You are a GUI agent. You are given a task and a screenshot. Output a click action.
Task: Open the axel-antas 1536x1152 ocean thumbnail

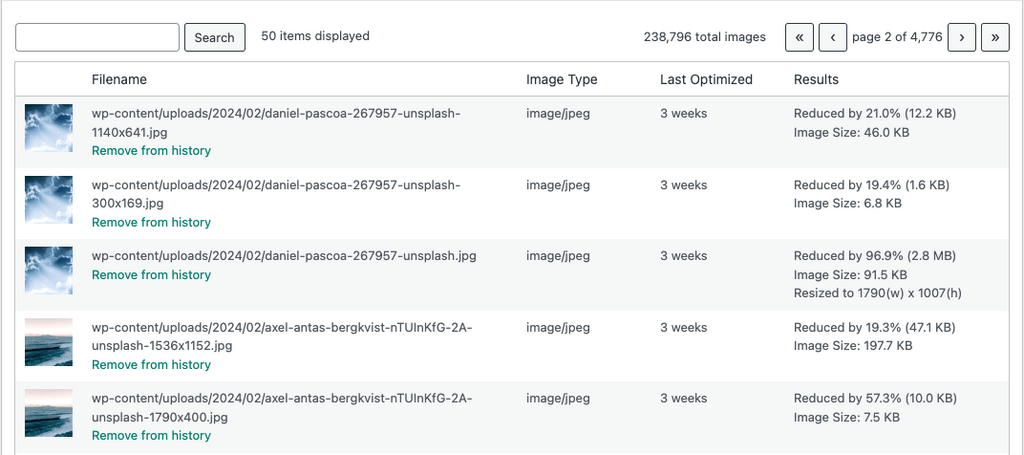pyautogui.click(x=49, y=342)
